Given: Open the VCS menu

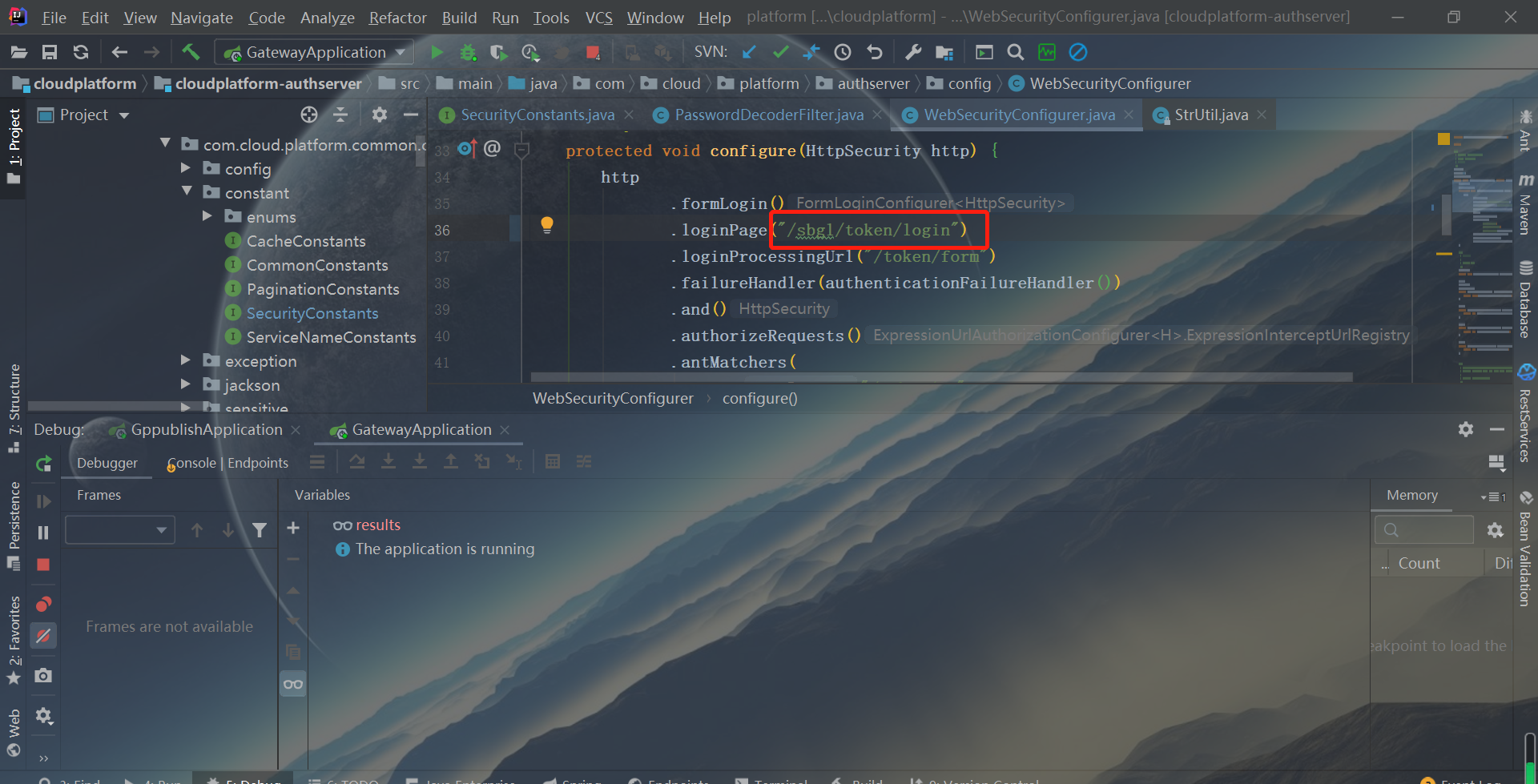Looking at the screenshot, I should click(x=598, y=18).
